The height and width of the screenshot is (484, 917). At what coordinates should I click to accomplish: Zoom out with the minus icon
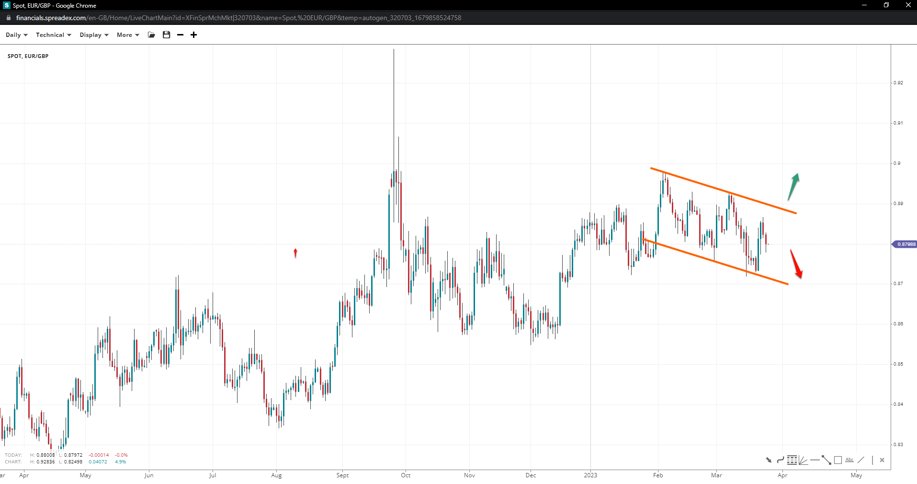coord(180,35)
